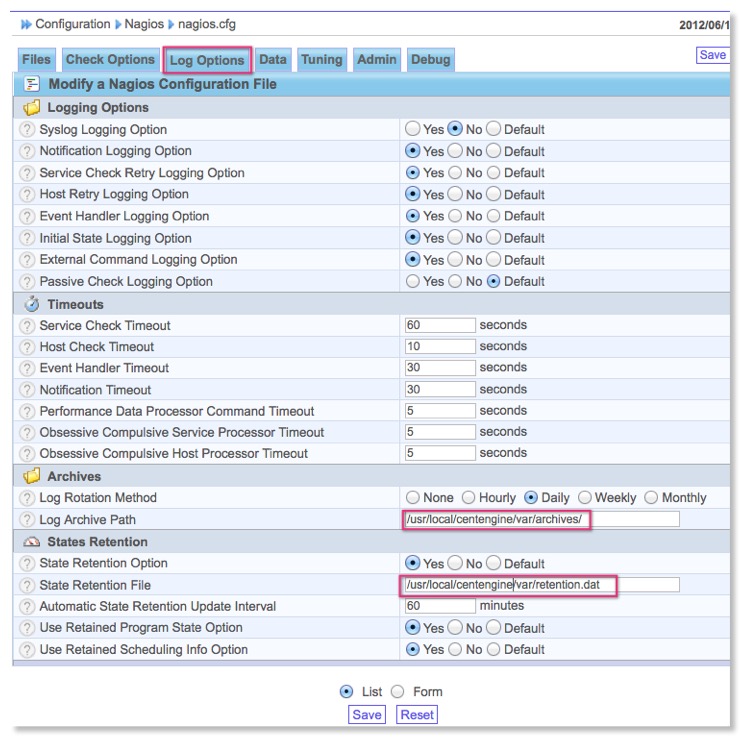Click help icon next to State Retention File
The width and height of the screenshot is (740, 737).
(28, 585)
